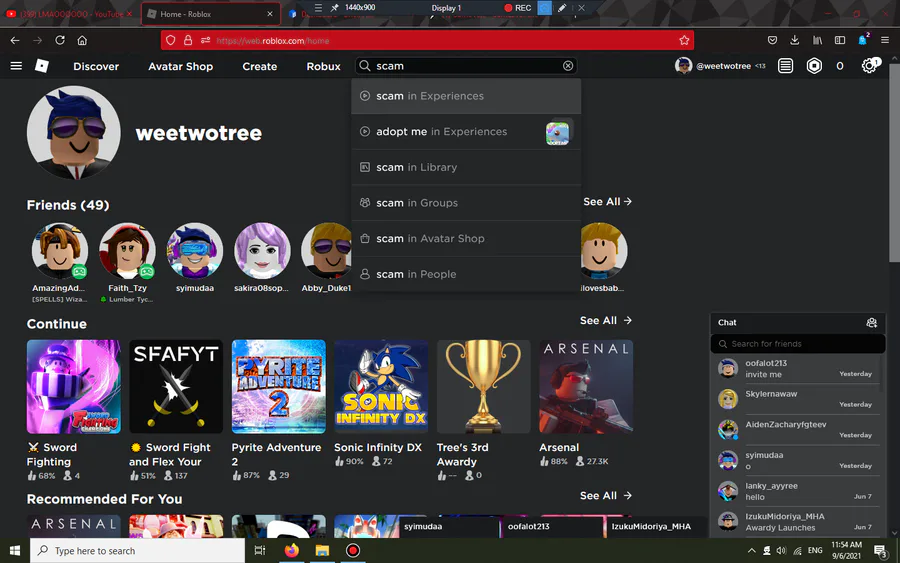Image resolution: width=900 pixels, height=563 pixels.
Task: Open the Windows notification center icon
Action: (880, 551)
